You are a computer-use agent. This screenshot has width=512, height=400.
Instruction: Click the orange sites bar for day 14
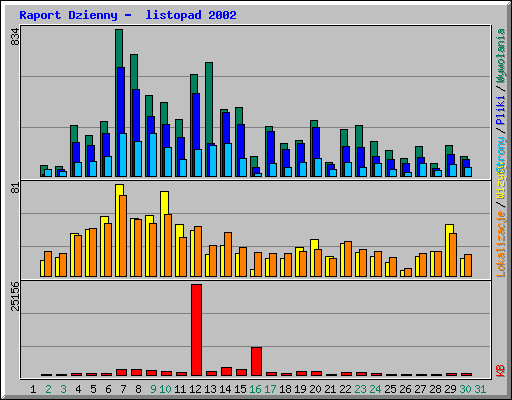click(228, 255)
